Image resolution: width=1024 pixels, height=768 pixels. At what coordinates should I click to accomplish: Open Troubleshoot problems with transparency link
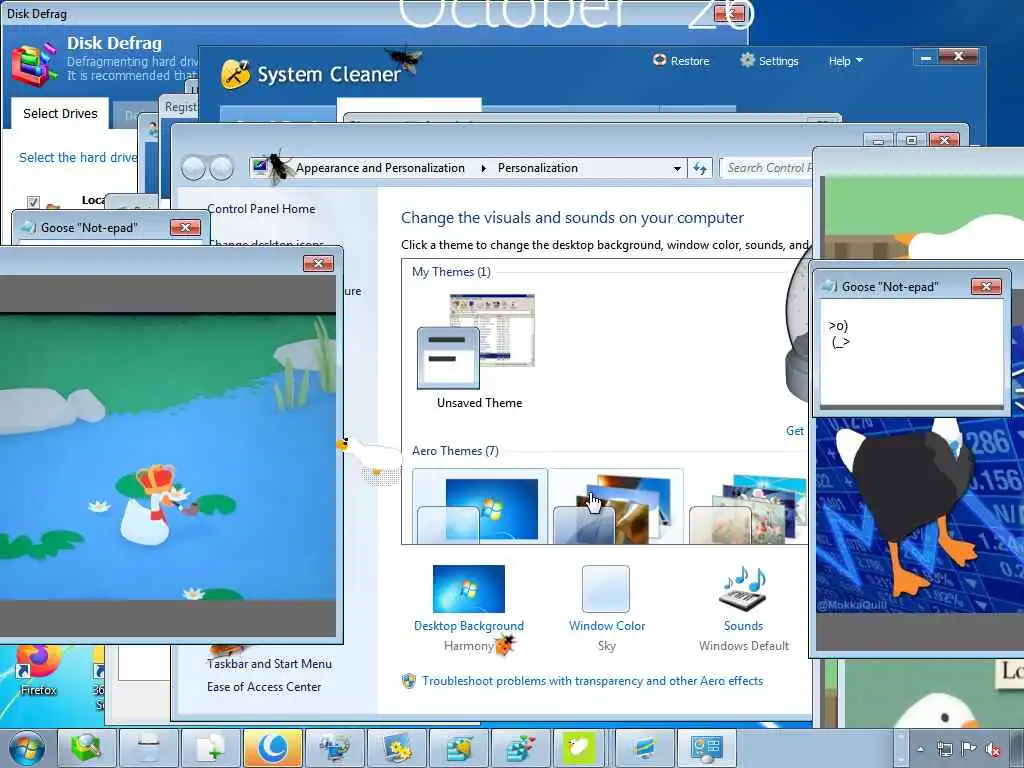(x=592, y=680)
